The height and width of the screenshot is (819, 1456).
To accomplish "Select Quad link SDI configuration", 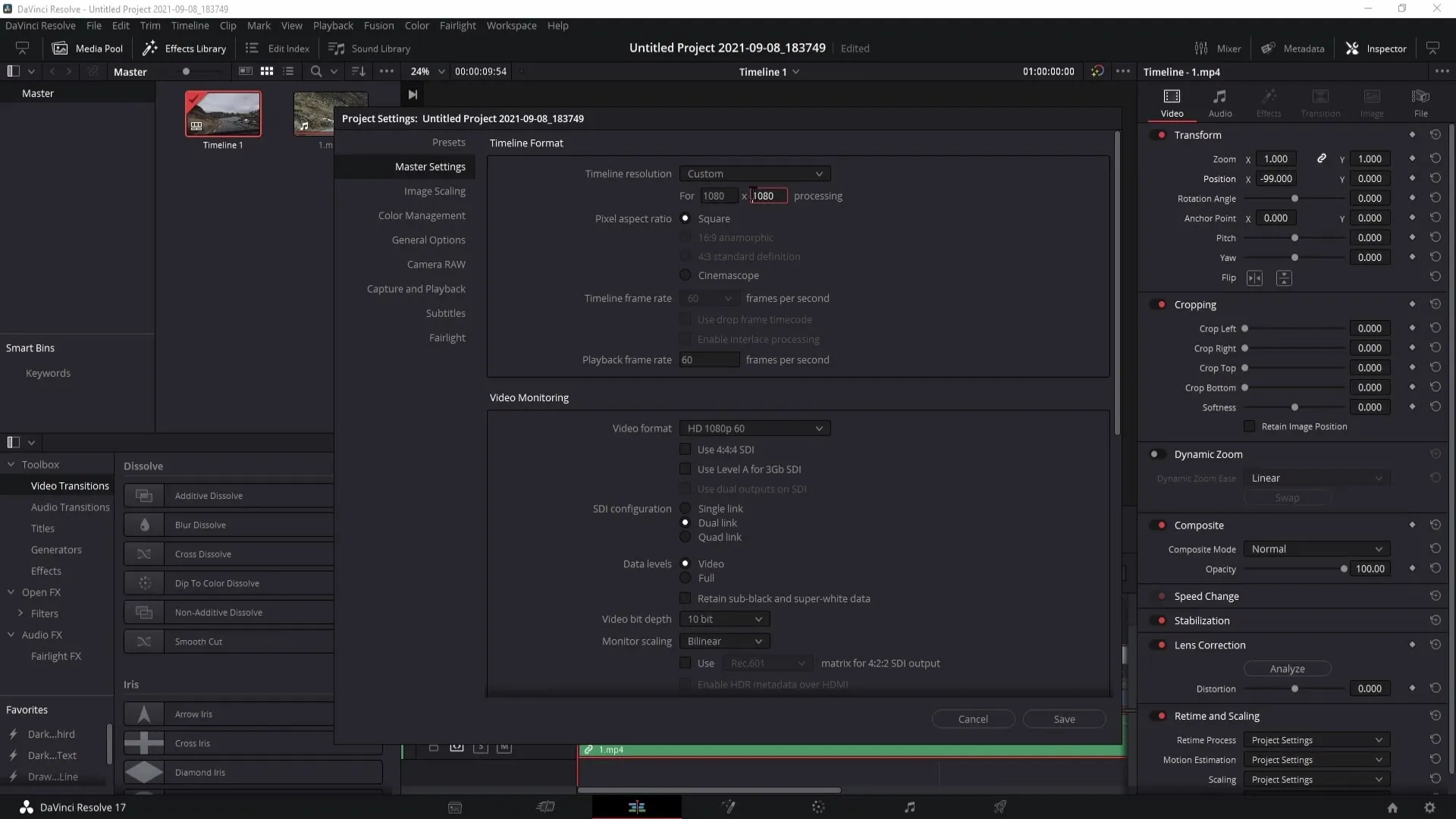I will pos(685,537).
